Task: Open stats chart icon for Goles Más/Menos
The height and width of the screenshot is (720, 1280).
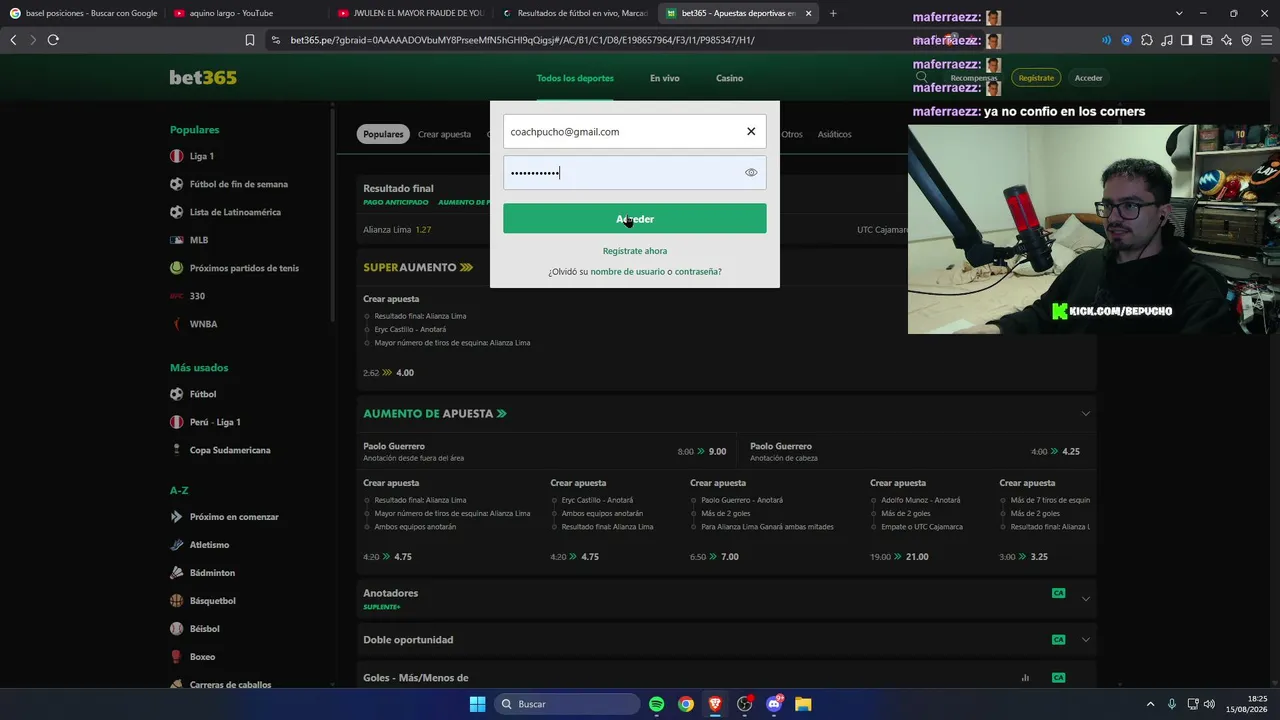Action: click(1025, 678)
